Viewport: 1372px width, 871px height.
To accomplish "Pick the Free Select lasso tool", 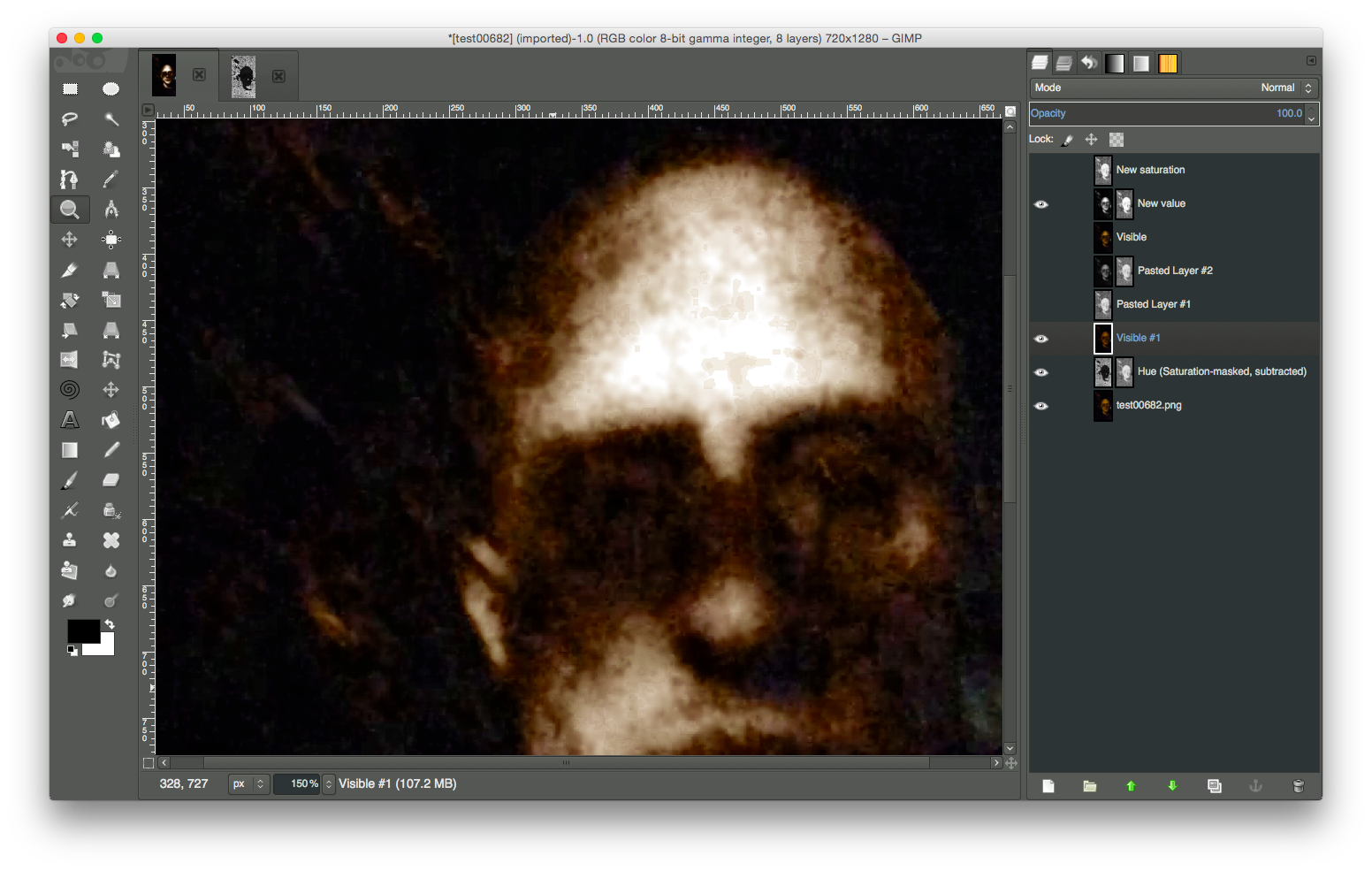I will tap(70, 118).
